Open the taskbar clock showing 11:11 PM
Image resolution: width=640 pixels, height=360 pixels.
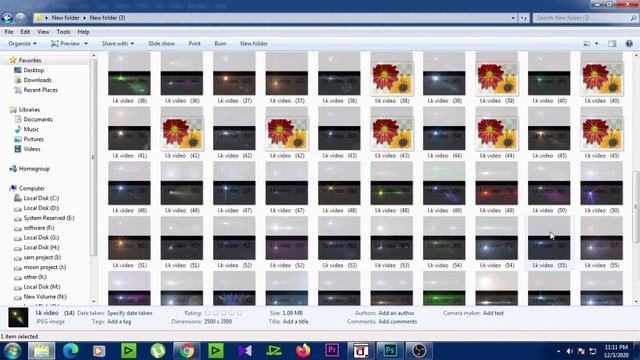(x=616, y=351)
